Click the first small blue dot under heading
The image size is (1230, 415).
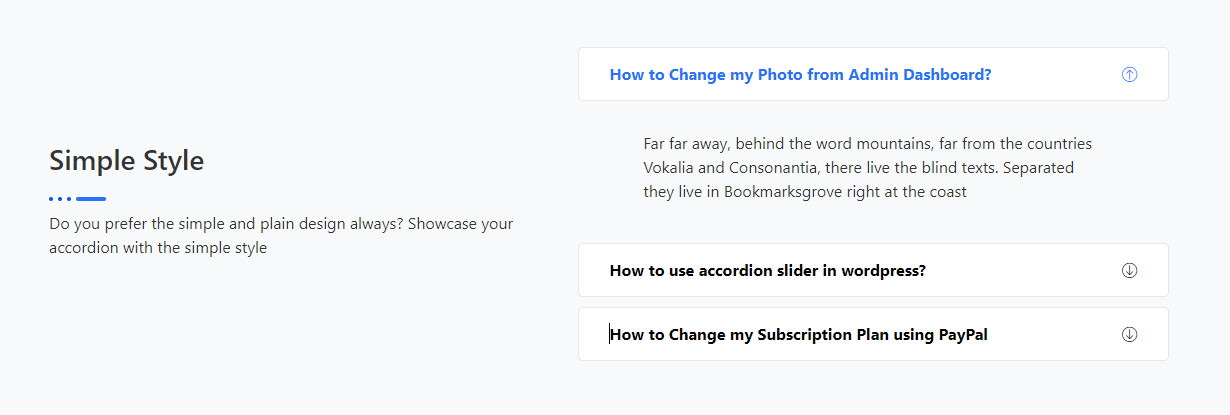tap(51, 199)
